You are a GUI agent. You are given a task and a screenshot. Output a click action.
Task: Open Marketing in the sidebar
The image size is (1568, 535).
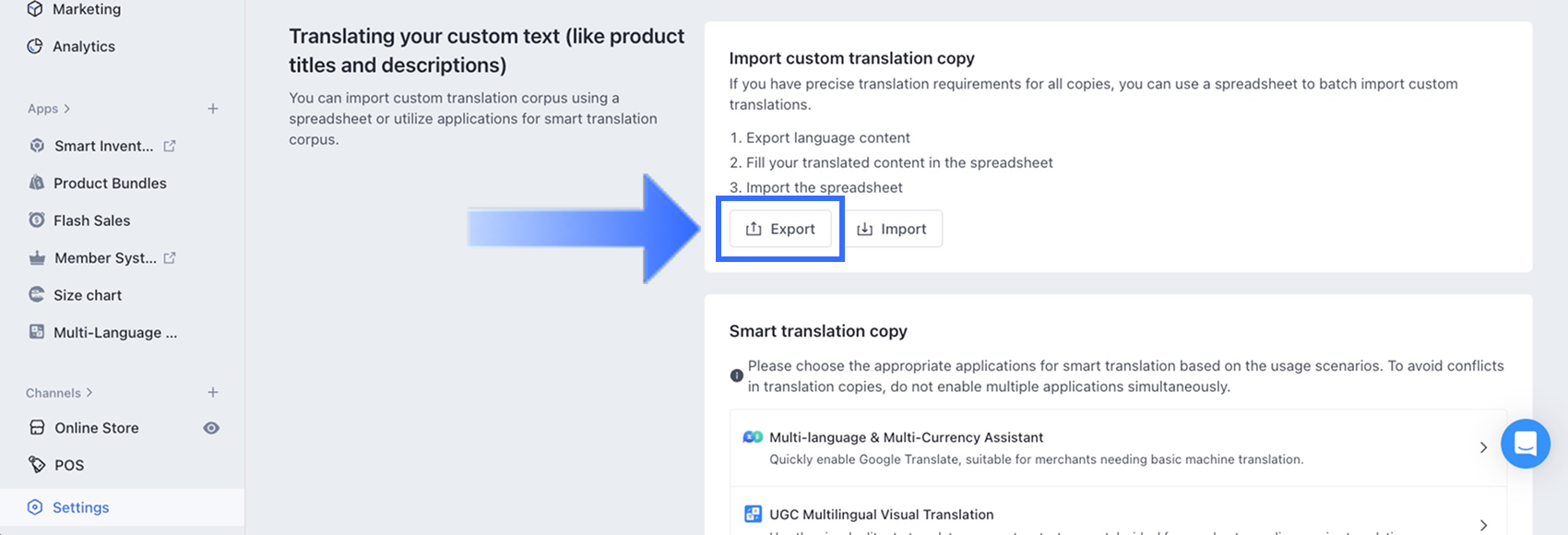coord(86,9)
